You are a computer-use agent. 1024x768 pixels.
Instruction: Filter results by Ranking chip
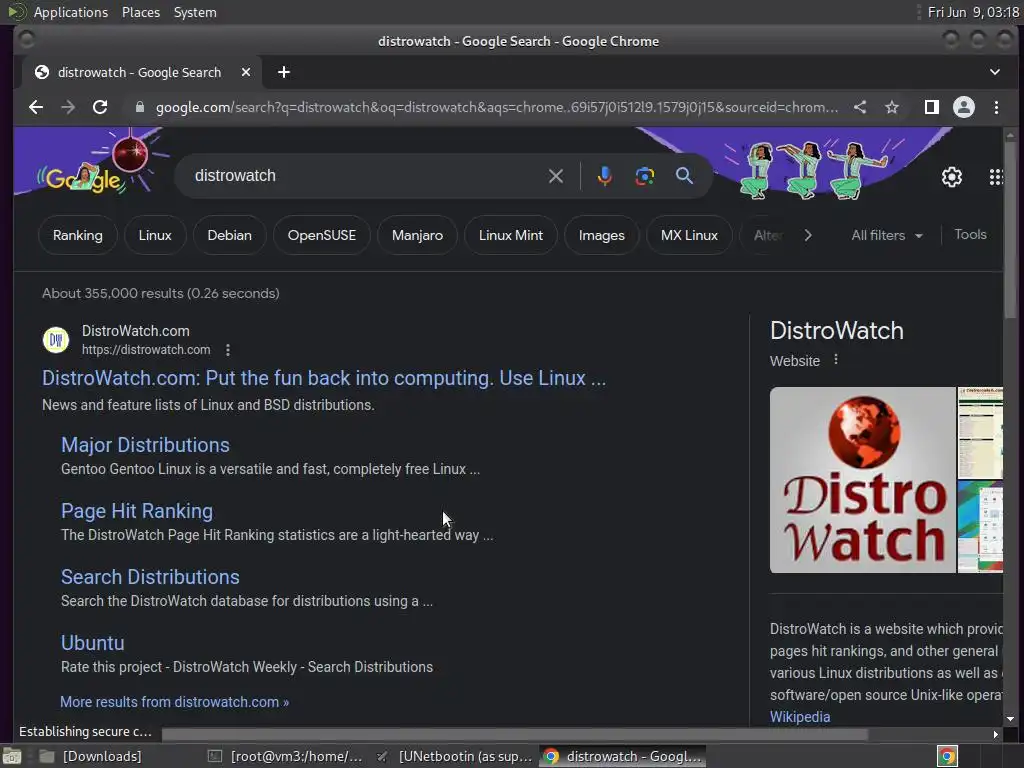click(78, 235)
